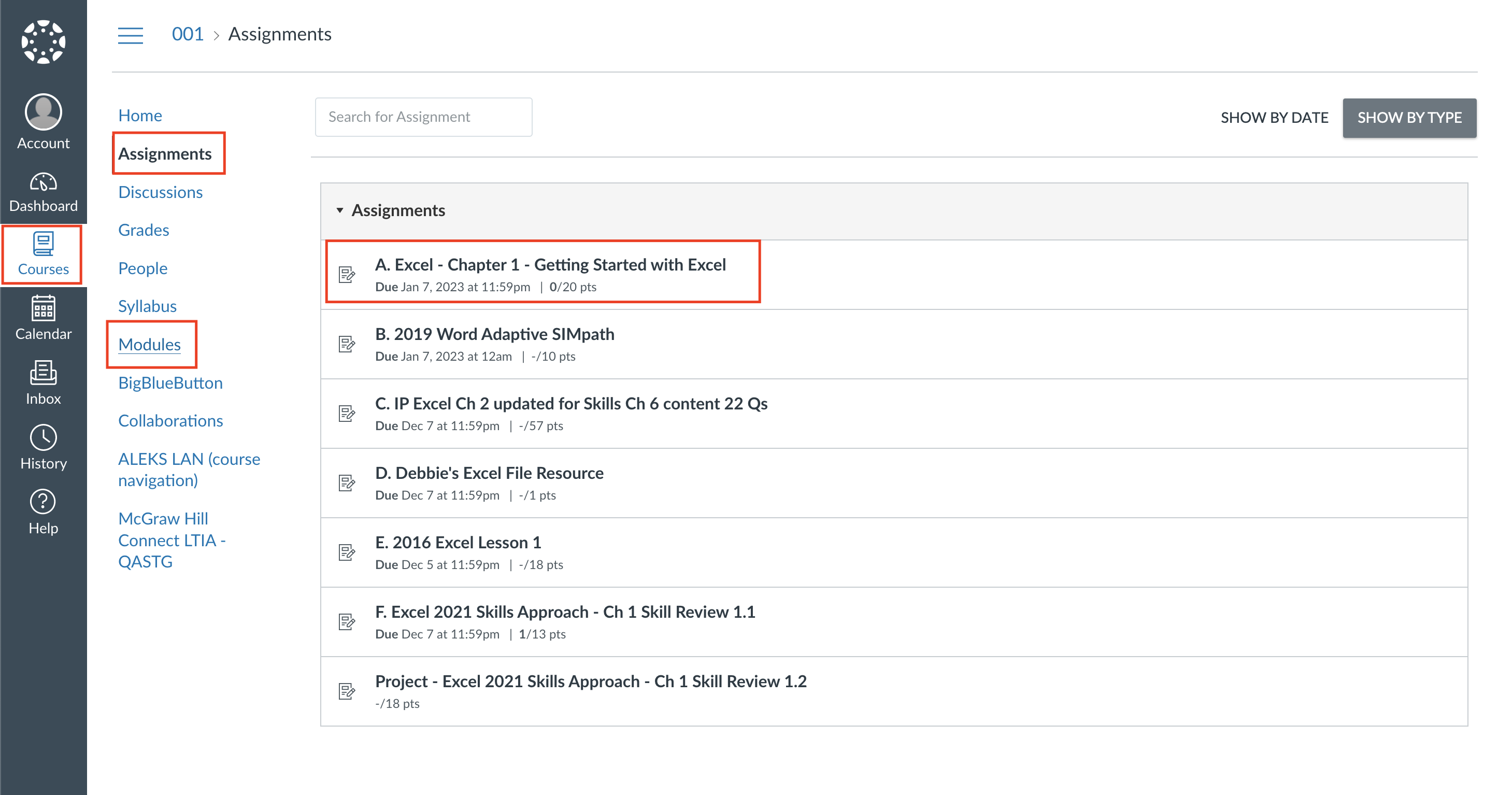
Task: Open the Help question mark icon
Action: pos(43,502)
